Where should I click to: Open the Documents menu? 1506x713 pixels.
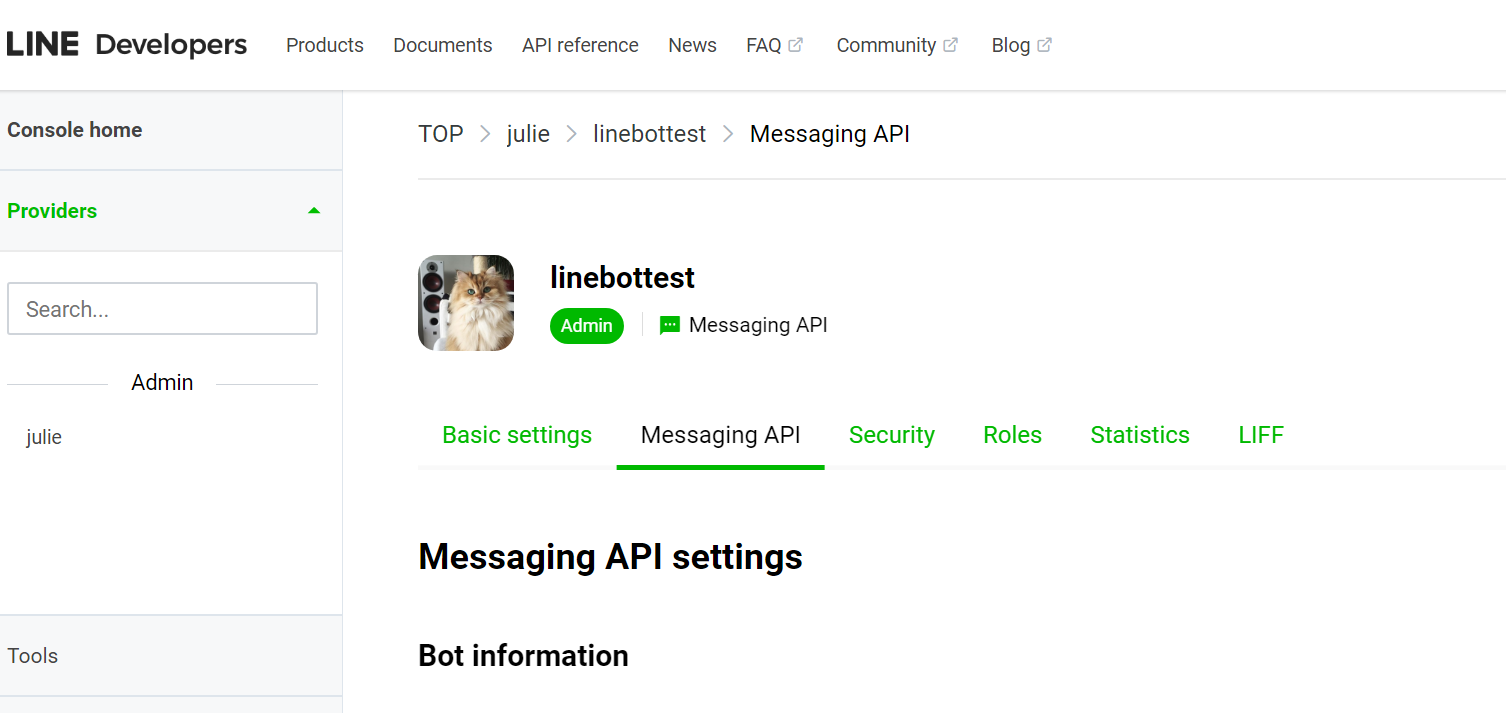pyautogui.click(x=443, y=45)
